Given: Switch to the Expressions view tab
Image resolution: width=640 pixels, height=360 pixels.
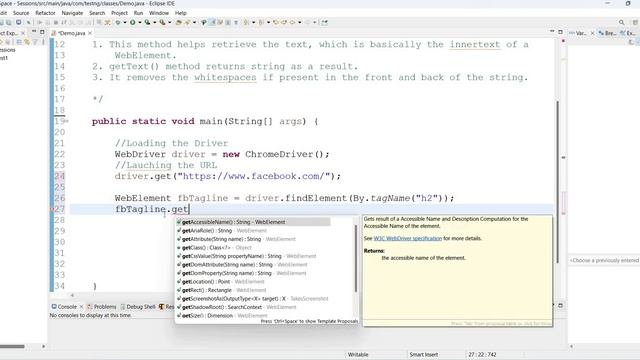Looking at the screenshot, I should (628, 33).
